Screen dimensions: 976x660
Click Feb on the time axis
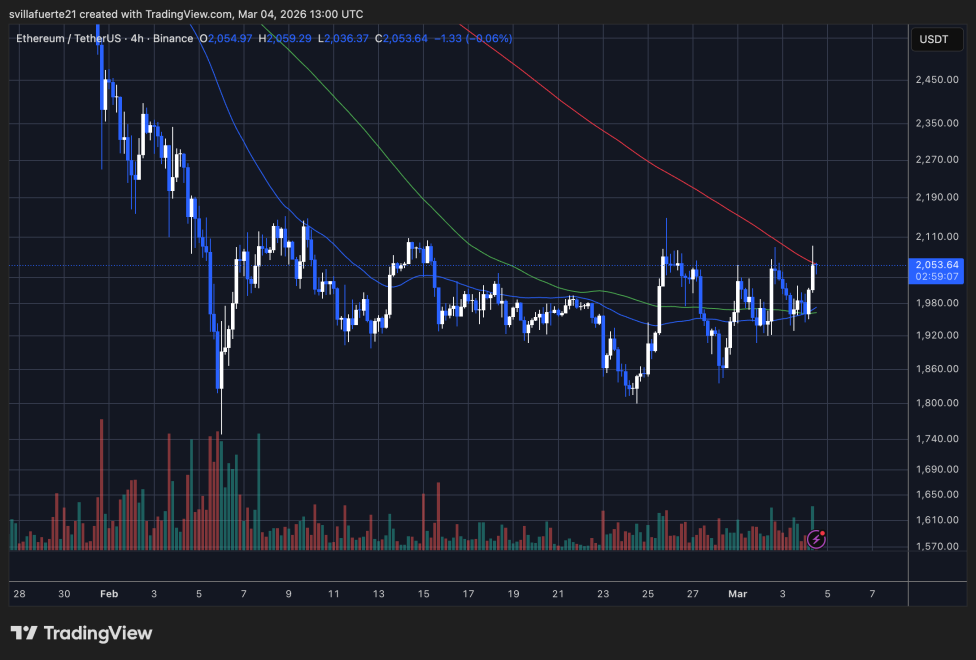108,594
